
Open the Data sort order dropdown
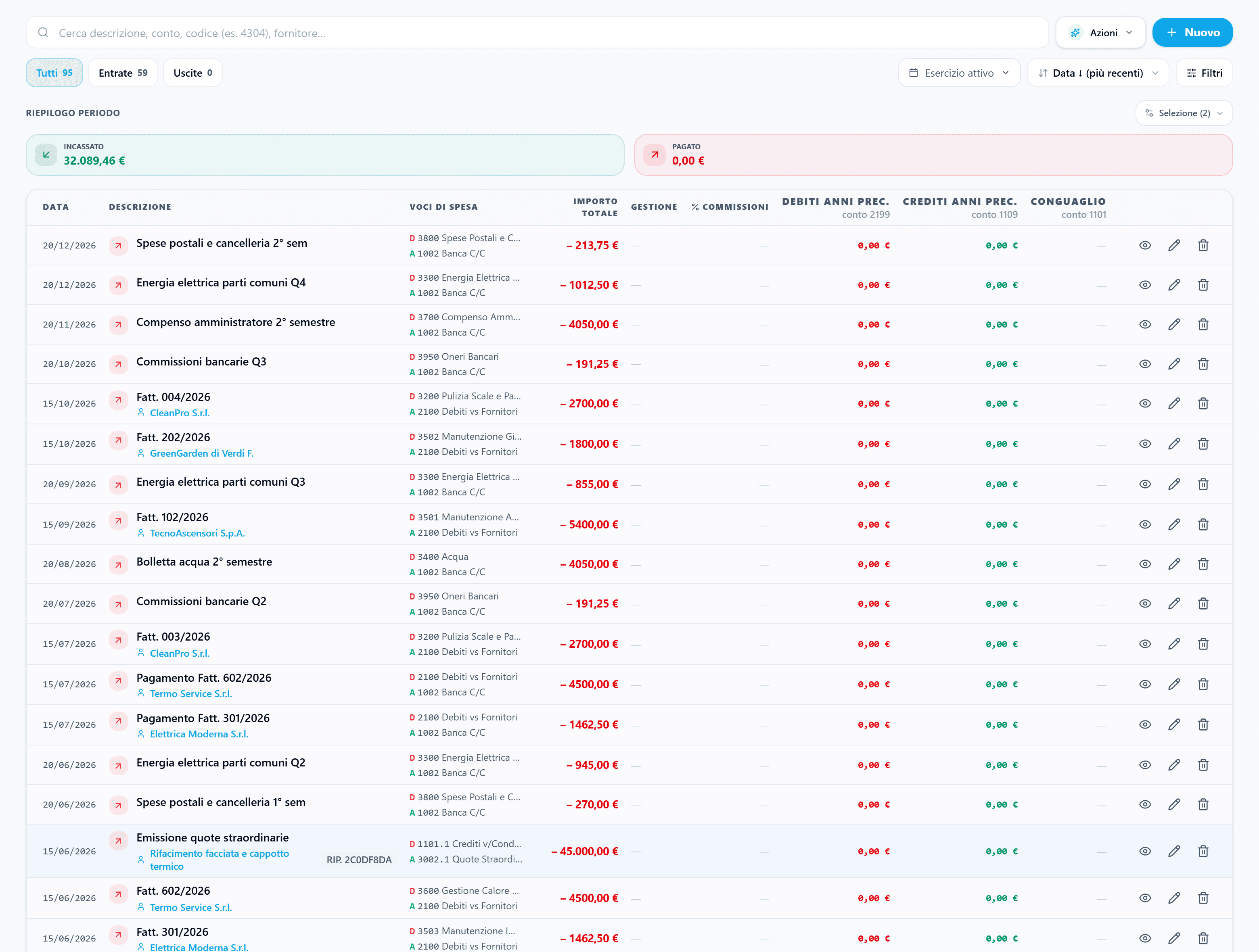point(1098,73)
